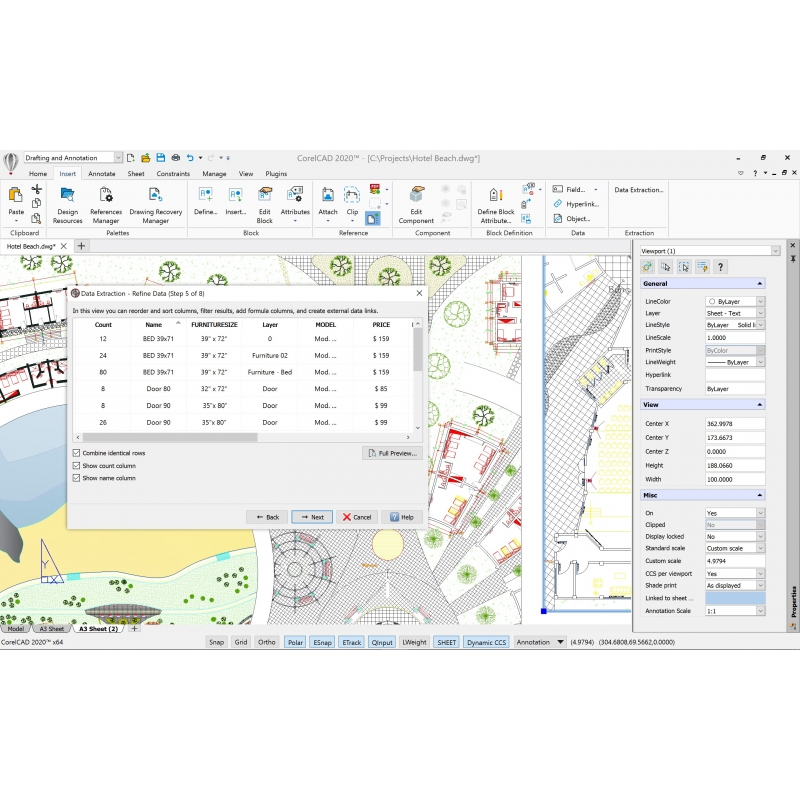The height and width of the screenshot is (800, 800).
Task: Click the Attributes icon in Block group
Action: (x=295, y=194)
